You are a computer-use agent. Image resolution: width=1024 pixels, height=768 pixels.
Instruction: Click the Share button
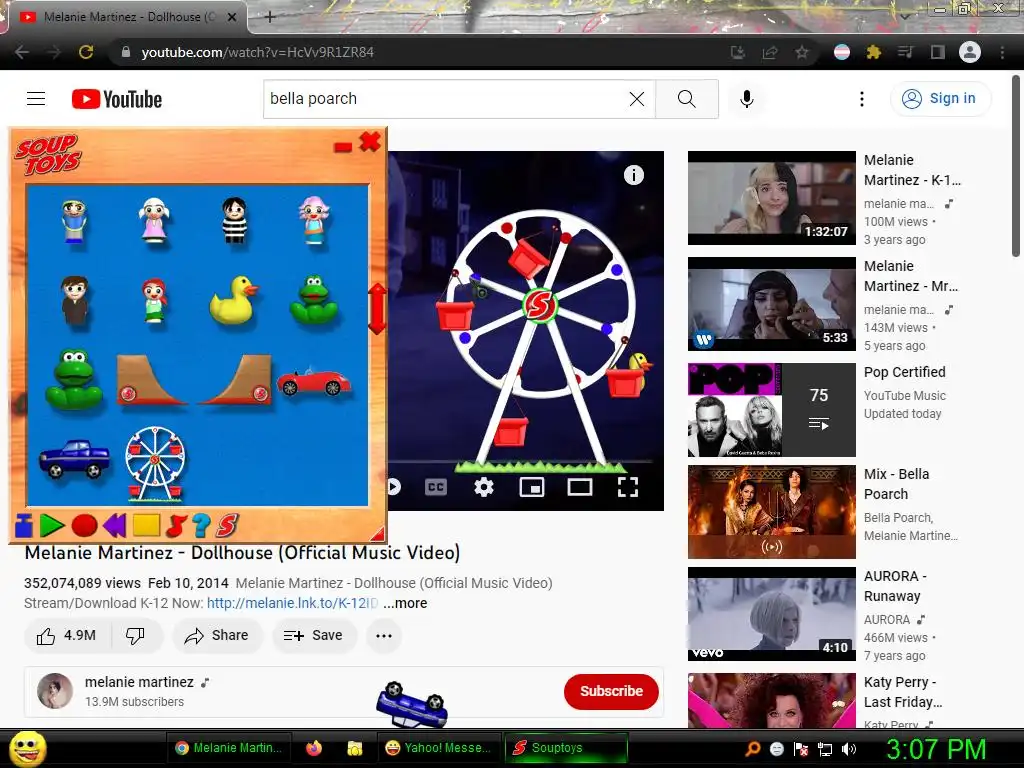point(217,635)
